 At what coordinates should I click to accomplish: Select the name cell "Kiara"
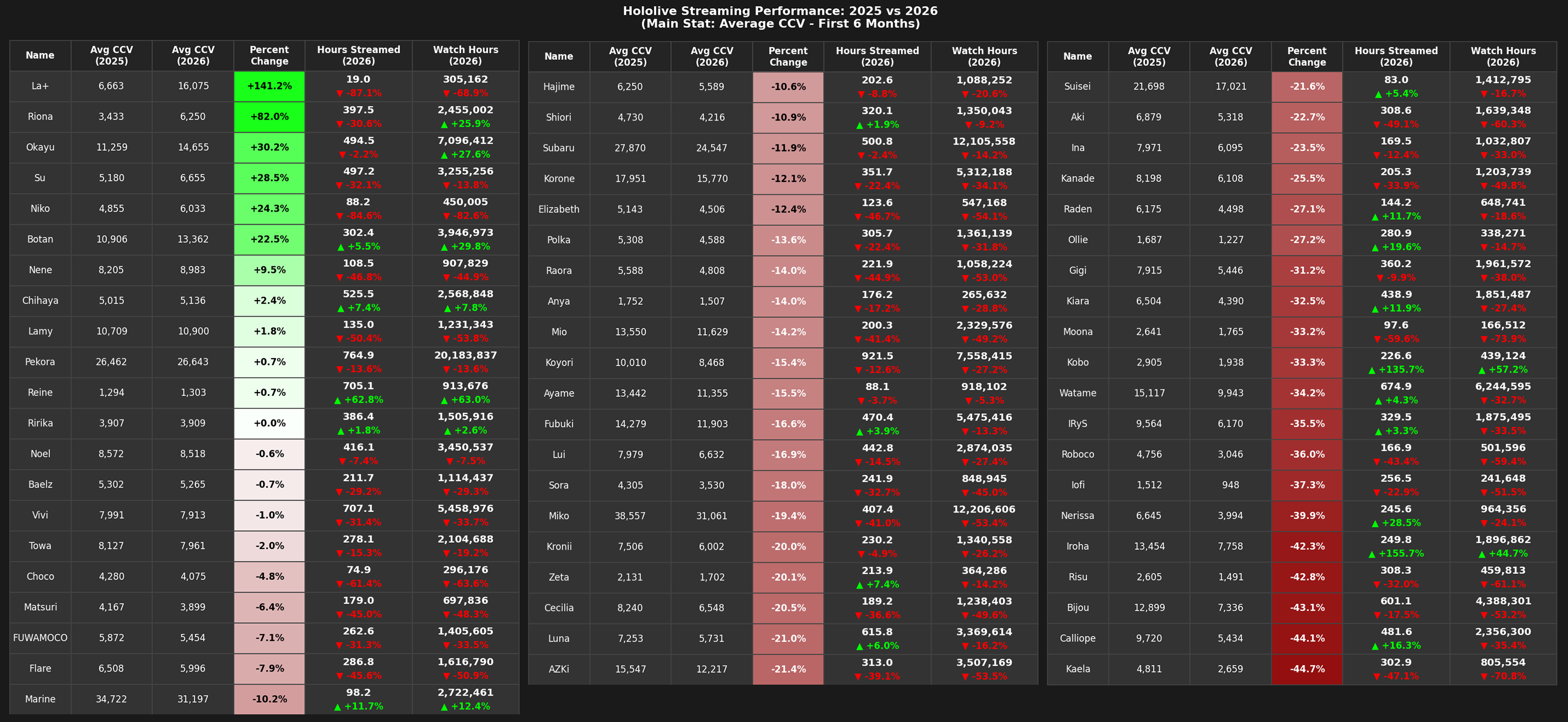pyautogui.click(x=1077, y=301)
